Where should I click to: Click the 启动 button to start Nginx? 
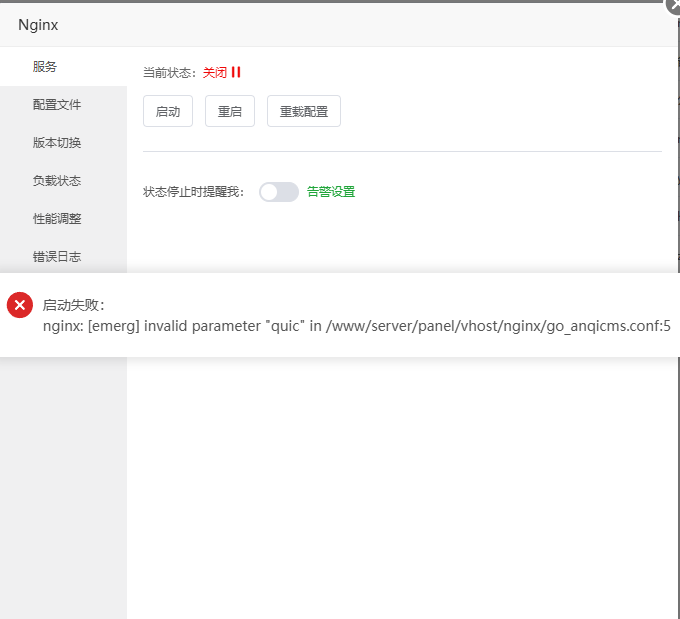coord(168,111)
